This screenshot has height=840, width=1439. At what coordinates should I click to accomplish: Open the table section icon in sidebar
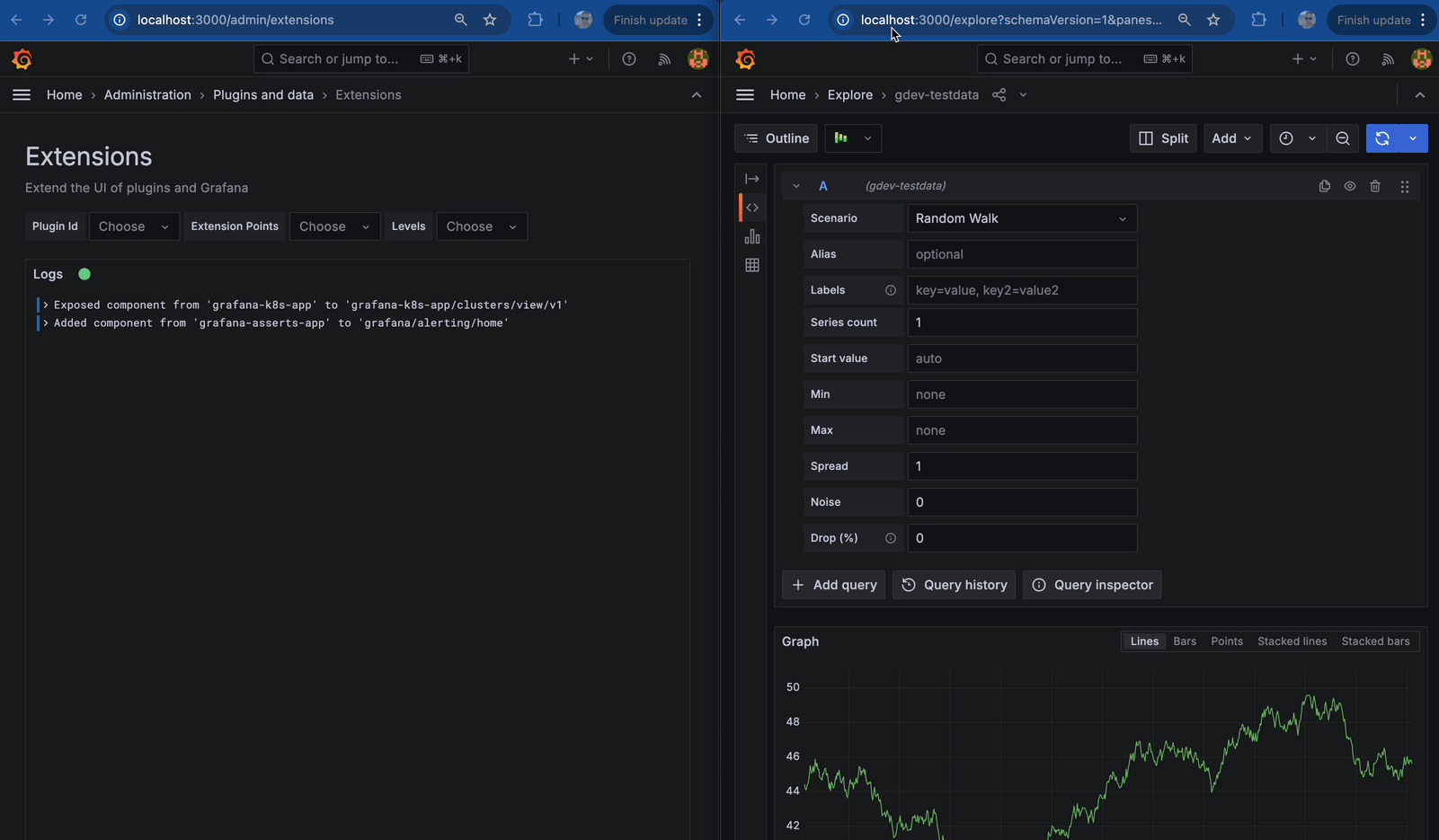(x=752, y=265)
